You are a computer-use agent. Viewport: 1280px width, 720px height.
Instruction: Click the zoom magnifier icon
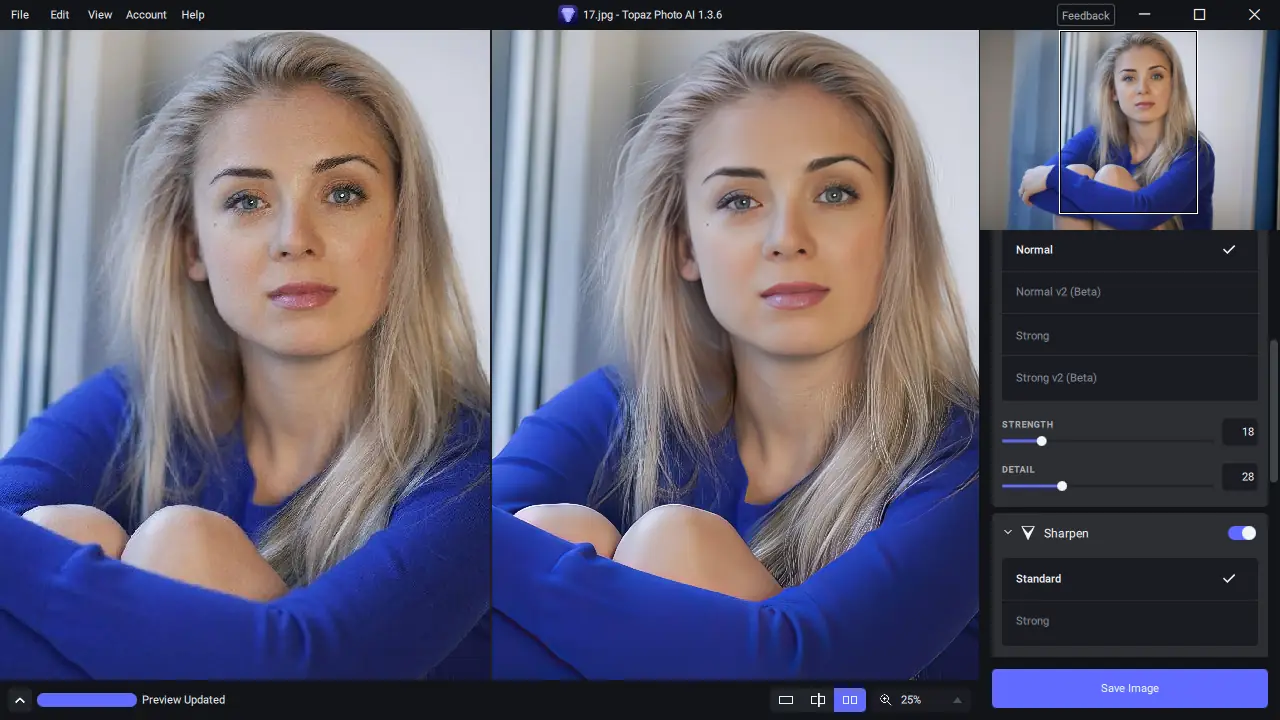coord(885,700)
